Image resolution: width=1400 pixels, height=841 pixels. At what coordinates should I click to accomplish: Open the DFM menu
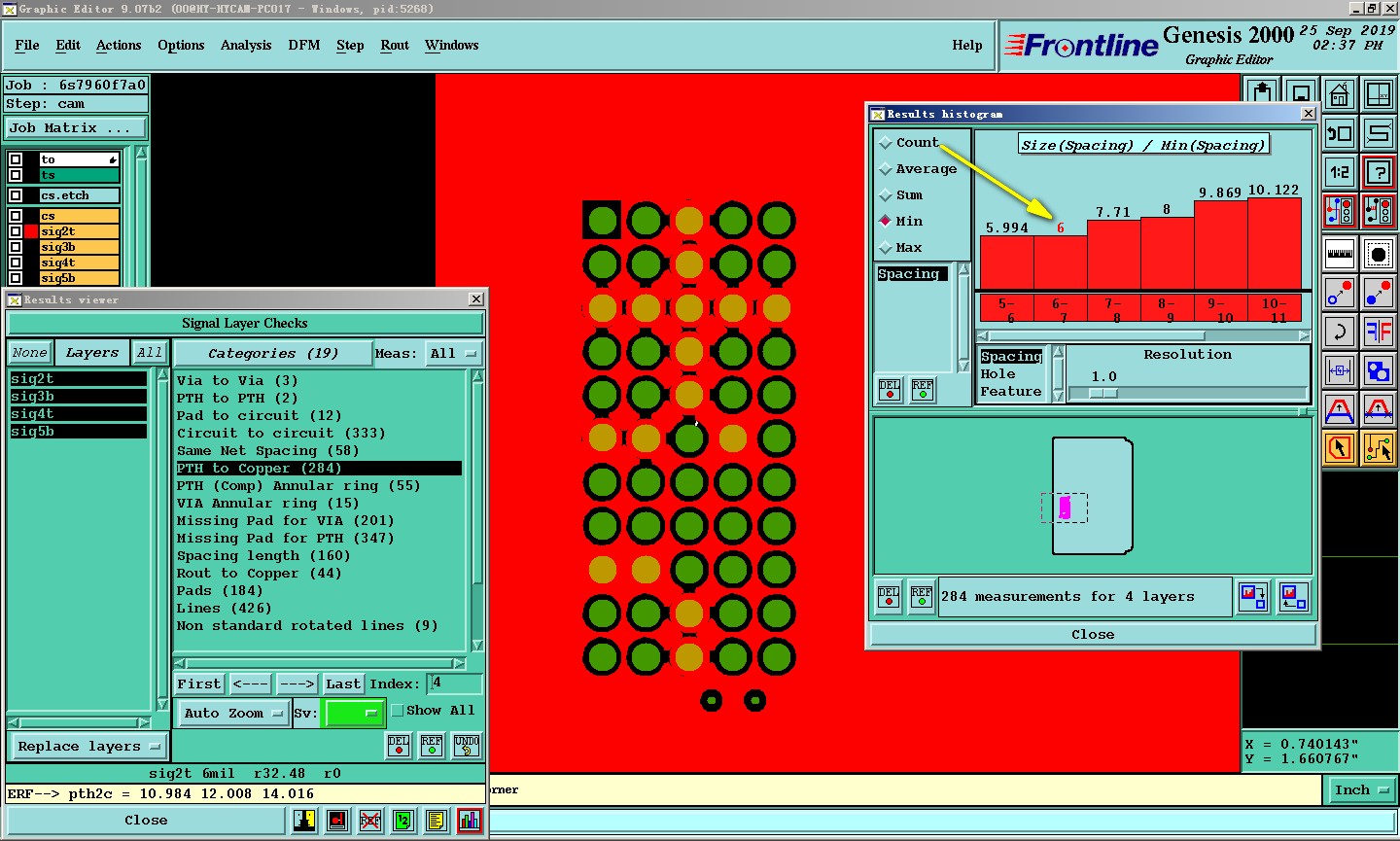coord(304,46)
